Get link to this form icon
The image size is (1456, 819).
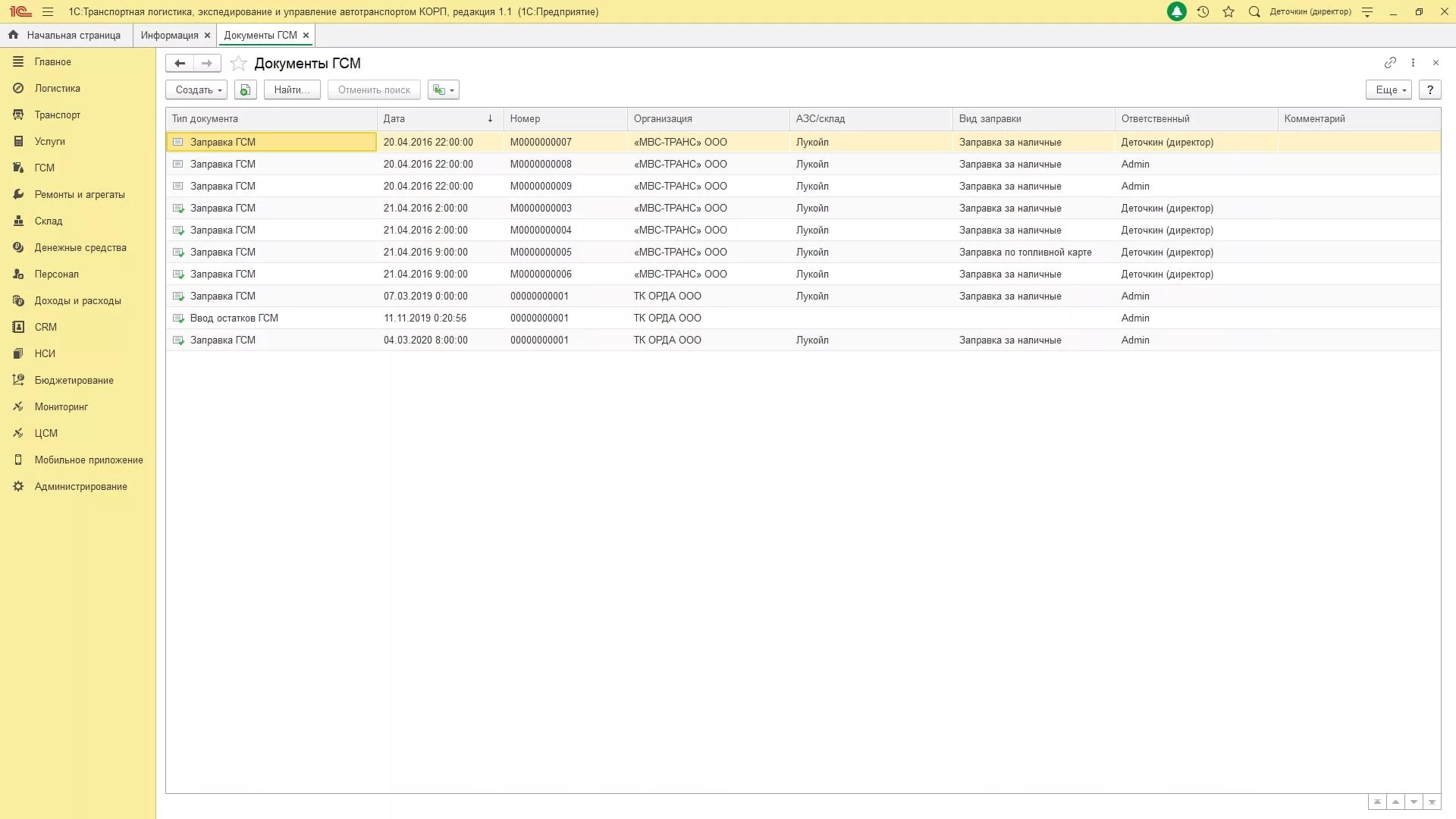(x=1390, y=62)
